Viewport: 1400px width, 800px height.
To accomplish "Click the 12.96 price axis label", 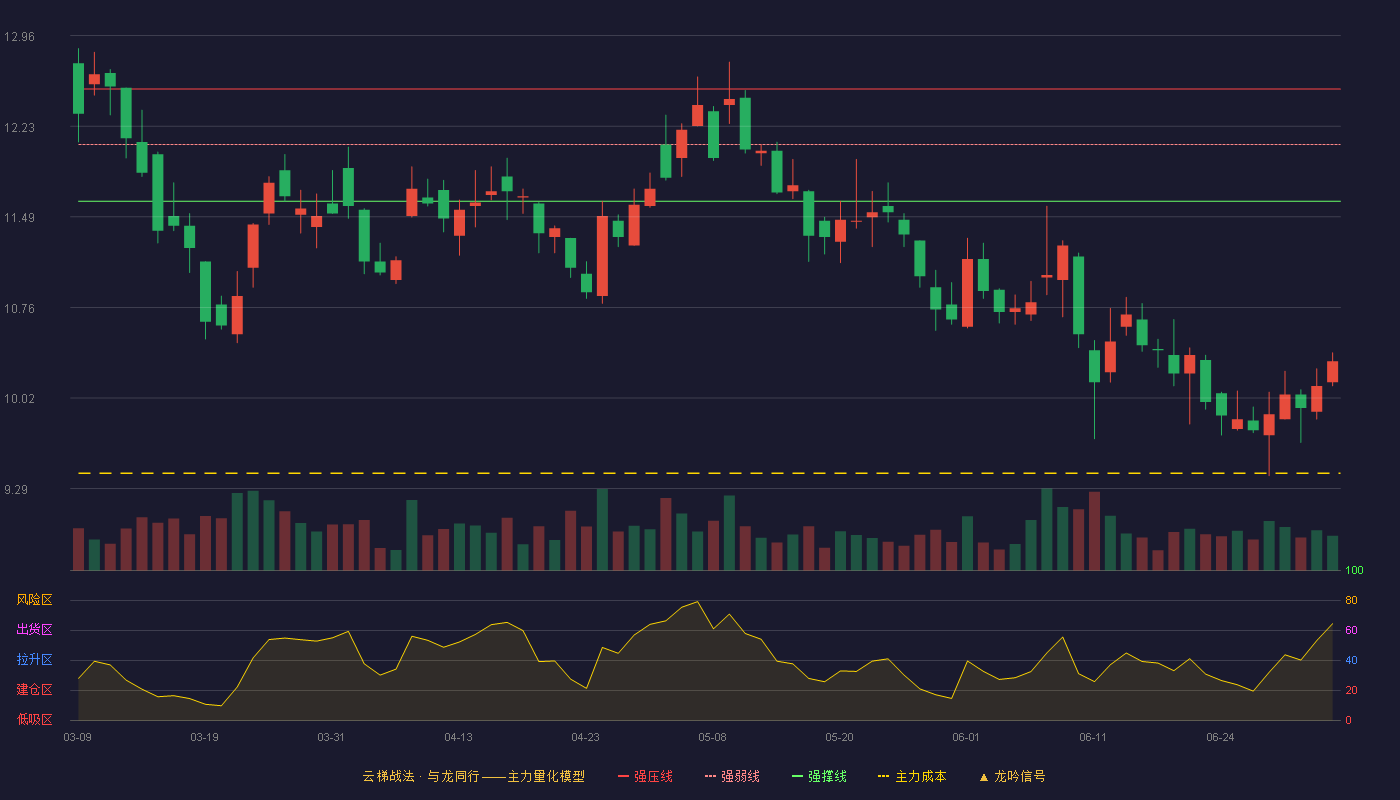I will pyautogui.click(x=19, y=37).
